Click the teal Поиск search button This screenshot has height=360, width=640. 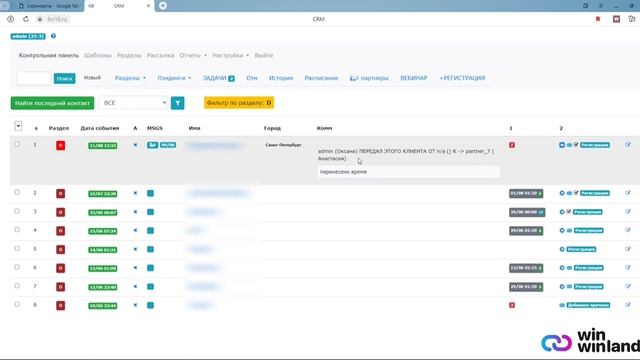[64, 78]
